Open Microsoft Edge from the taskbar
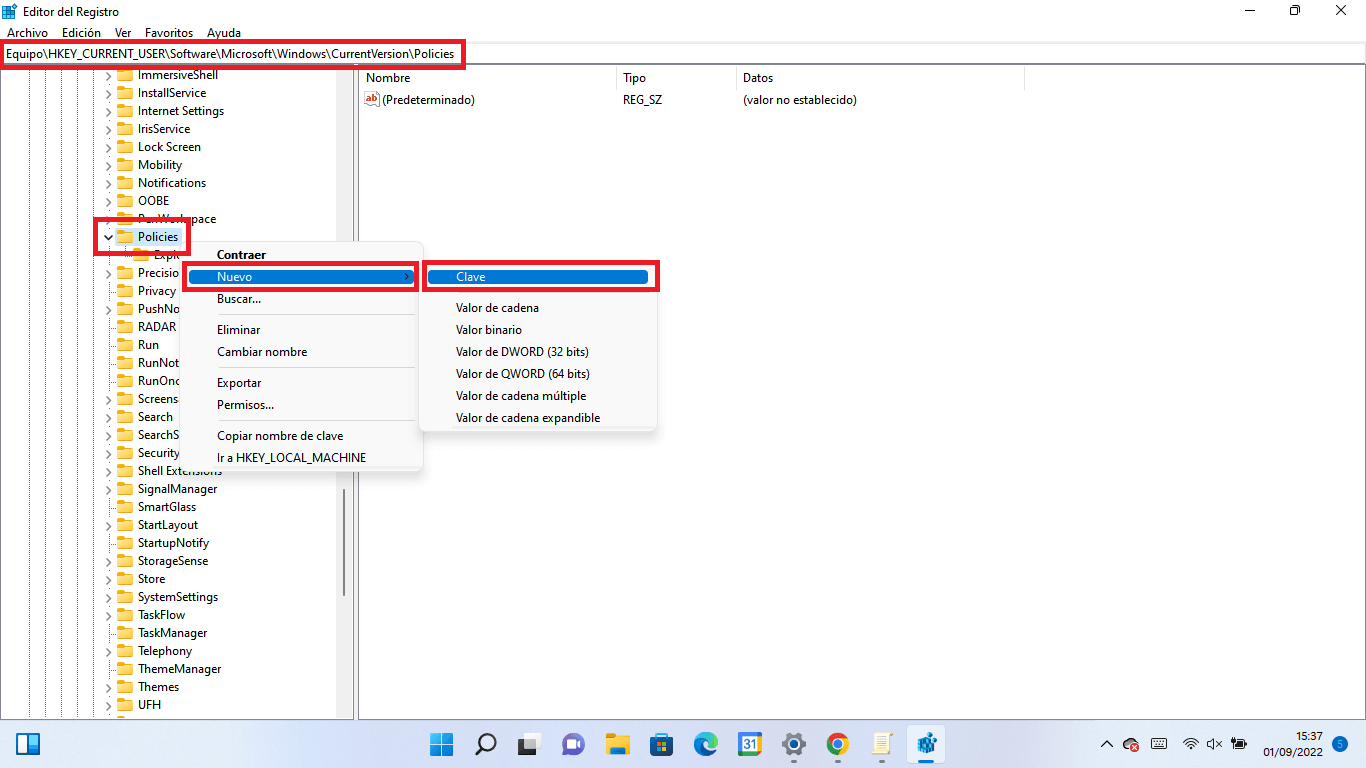This screenshot has width=1366, height=768. 706,744
